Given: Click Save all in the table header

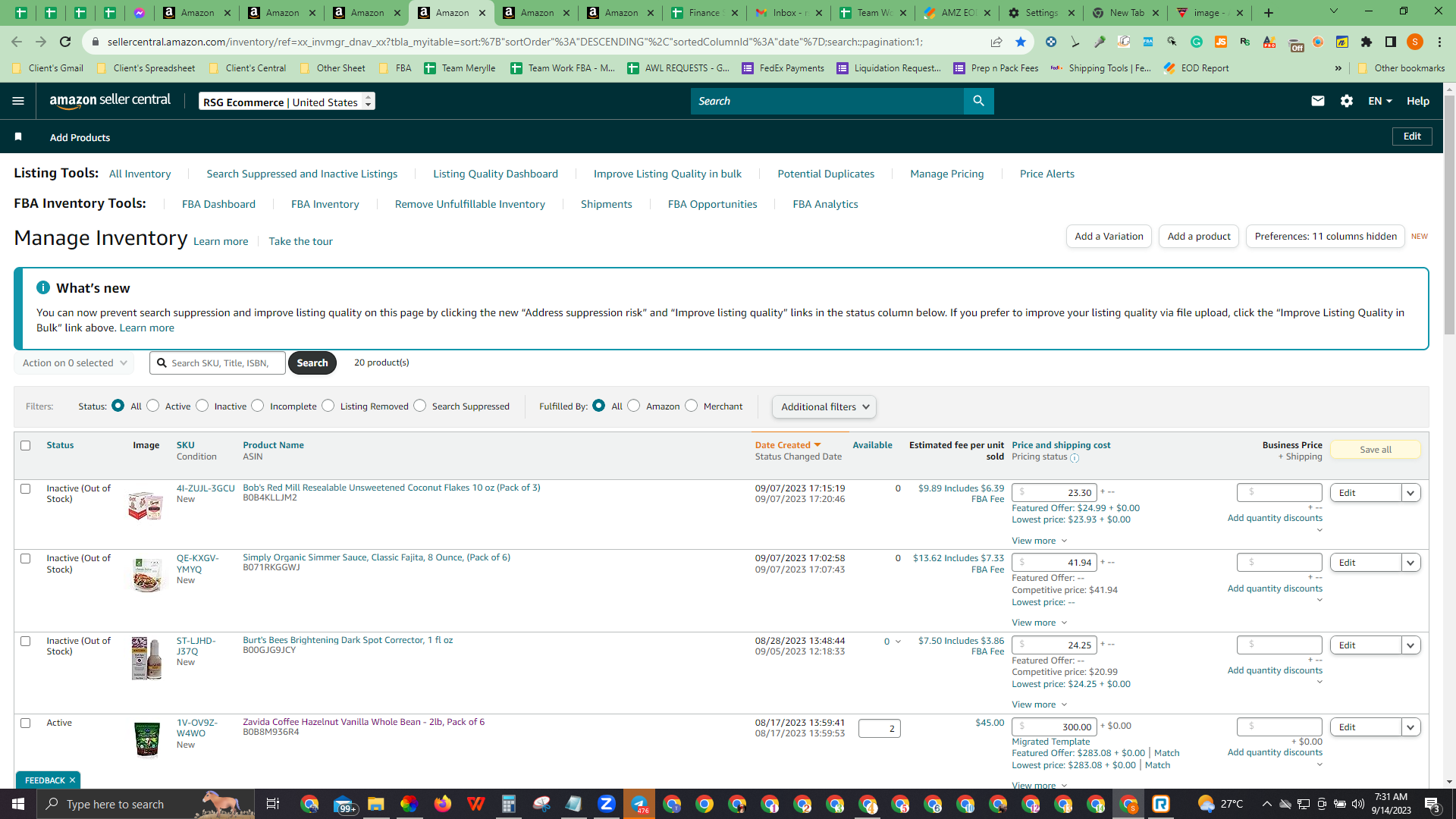Looking at the screenshot, I should coord(1376,450).
